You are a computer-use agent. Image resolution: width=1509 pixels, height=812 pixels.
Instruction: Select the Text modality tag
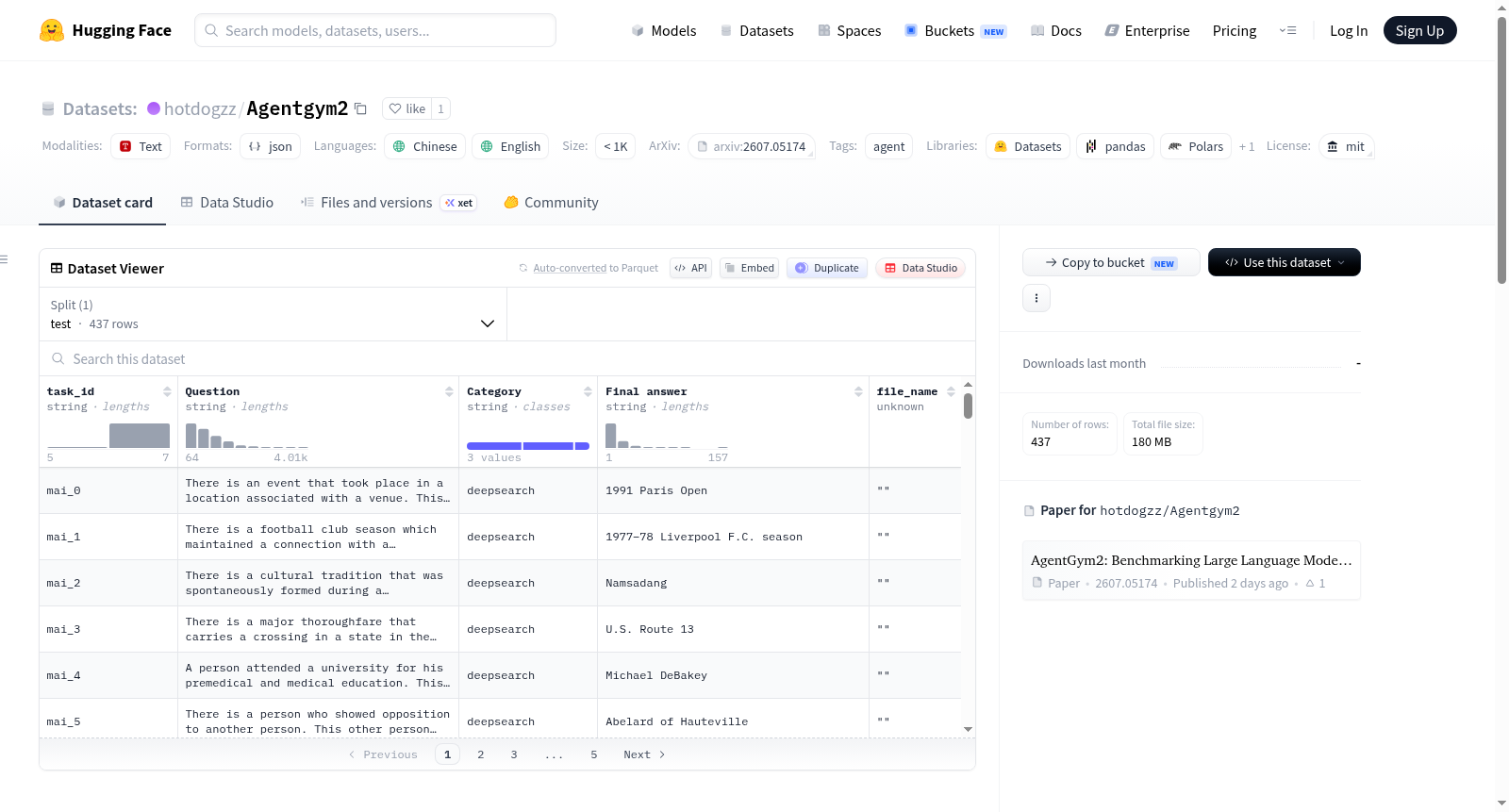141,146
